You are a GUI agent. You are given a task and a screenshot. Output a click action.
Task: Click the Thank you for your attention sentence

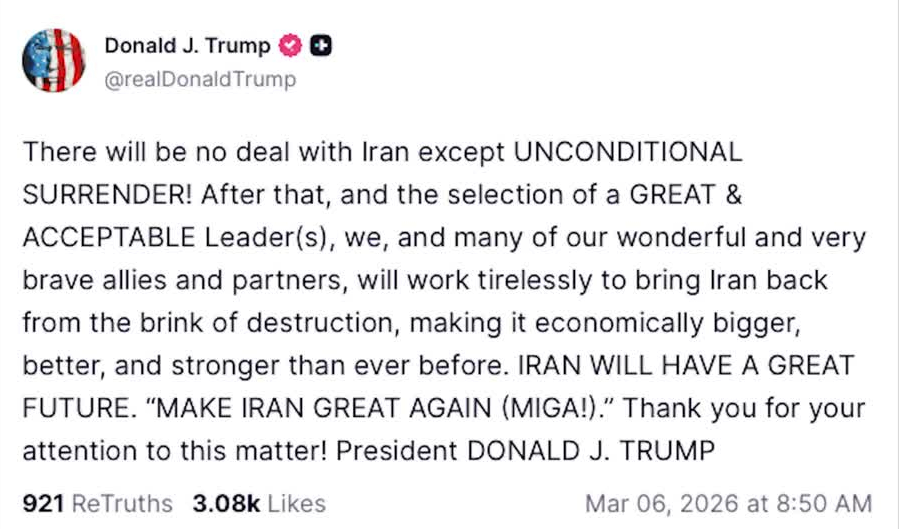pos(745,408)
